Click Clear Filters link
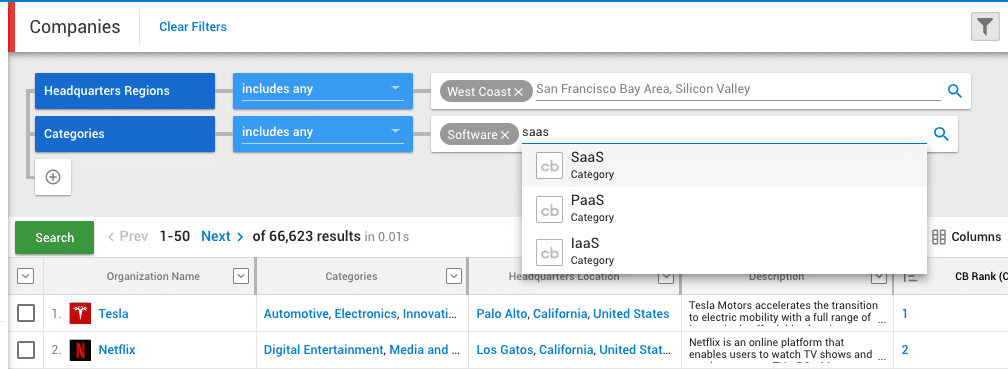This screenshot has width=1008, height=369. (193, 27)
